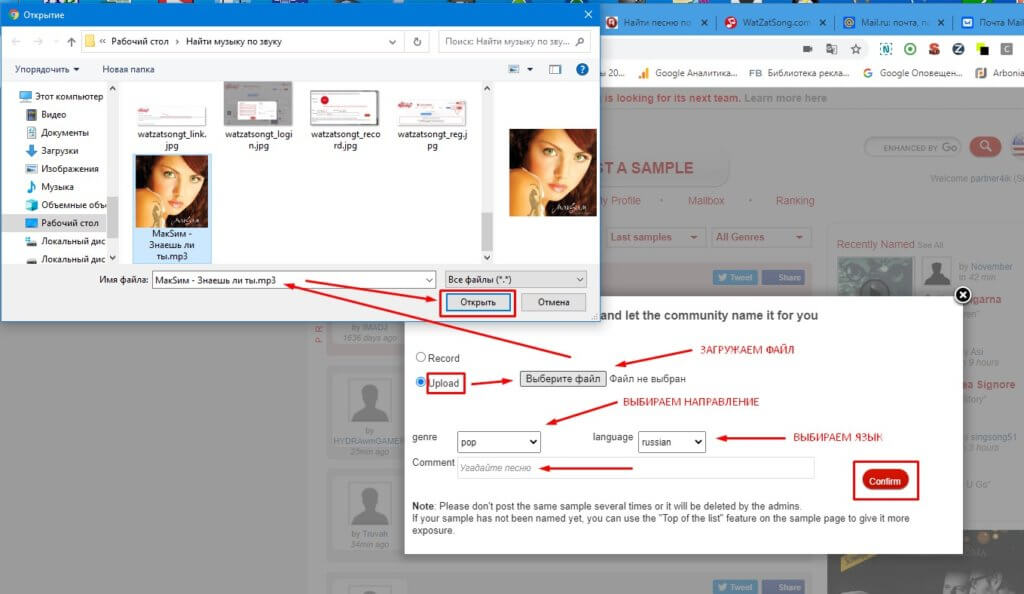The width and height of the screenshot is (1024, 594).
Task: Click the 'Открыть' button
Action: (478, 302)
